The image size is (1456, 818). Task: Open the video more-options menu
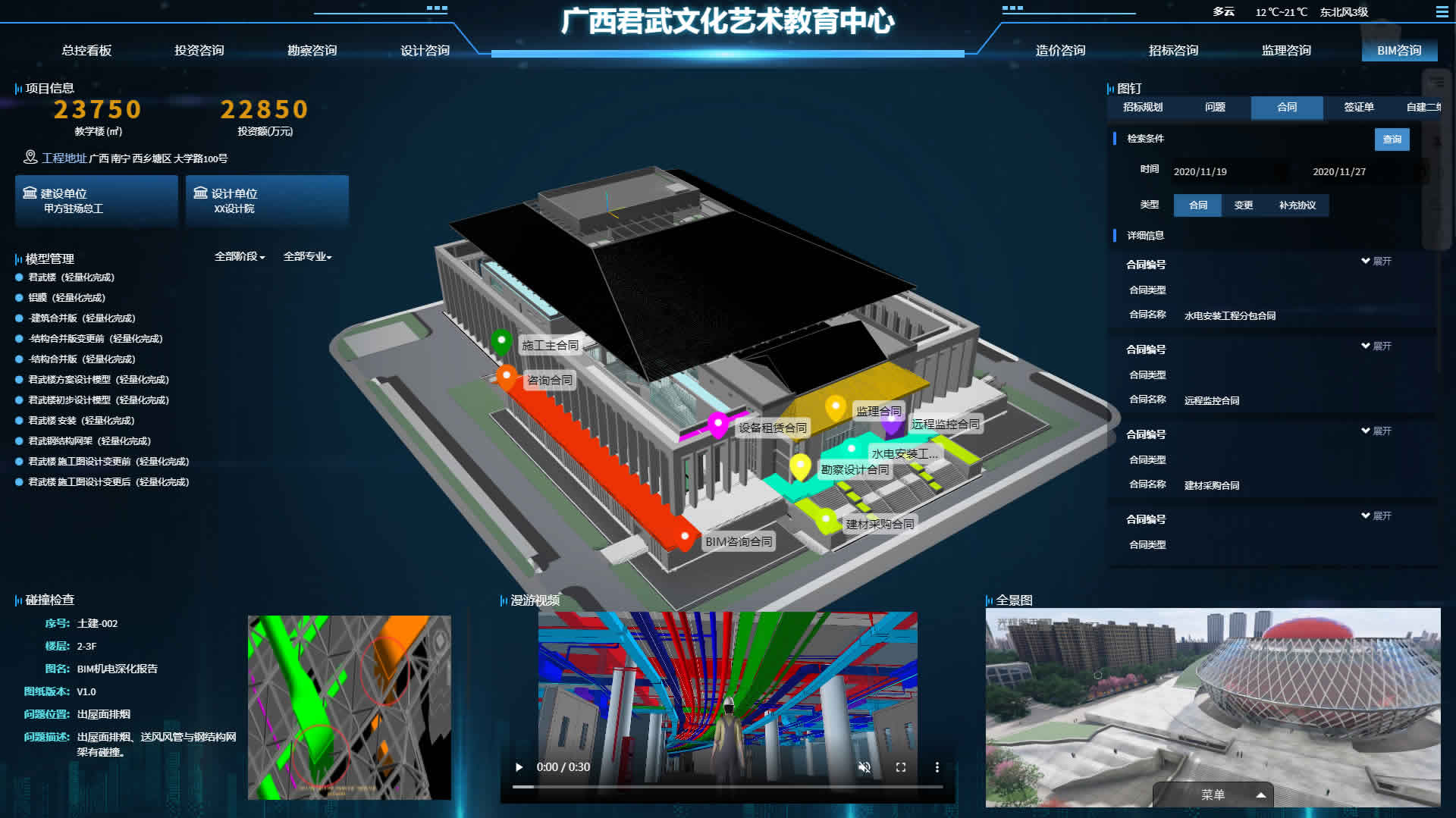(937, 767)
